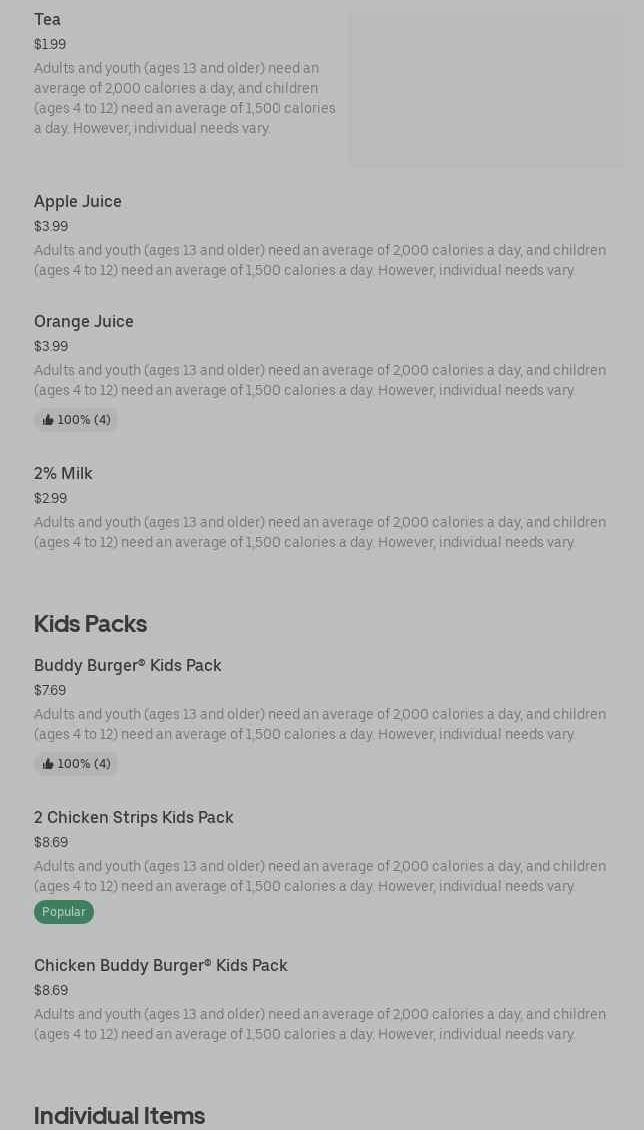Viewport: 644px width, 1130px height.
Task: Click the Popular badge on Chicken Strips pack
Action: (x=64, y=912)
